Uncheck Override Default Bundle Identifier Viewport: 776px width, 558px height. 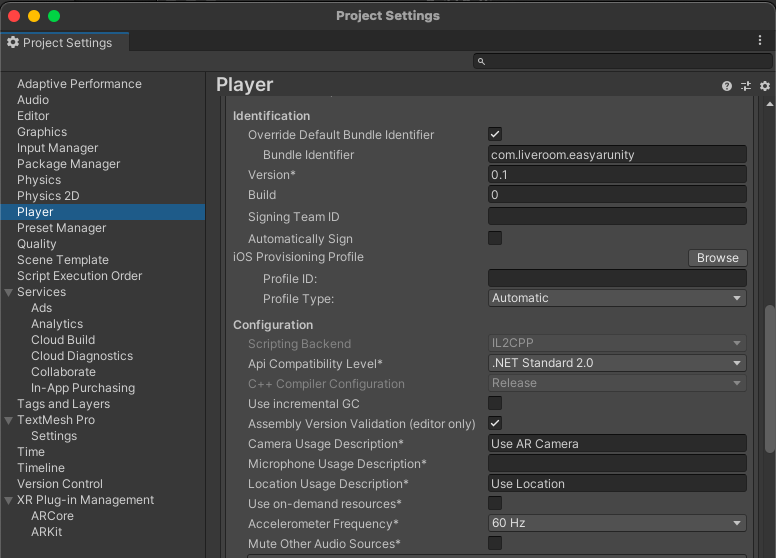click(x=495, y=135)
